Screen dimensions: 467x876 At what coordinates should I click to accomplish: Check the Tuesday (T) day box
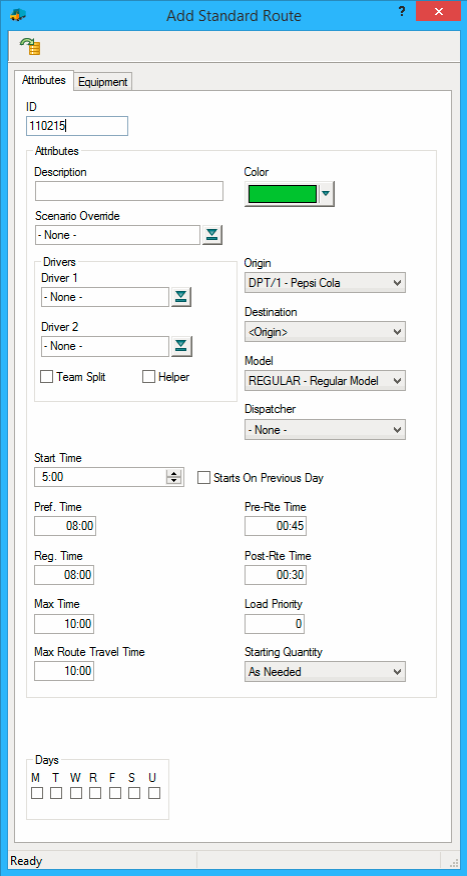click(56, 793)
